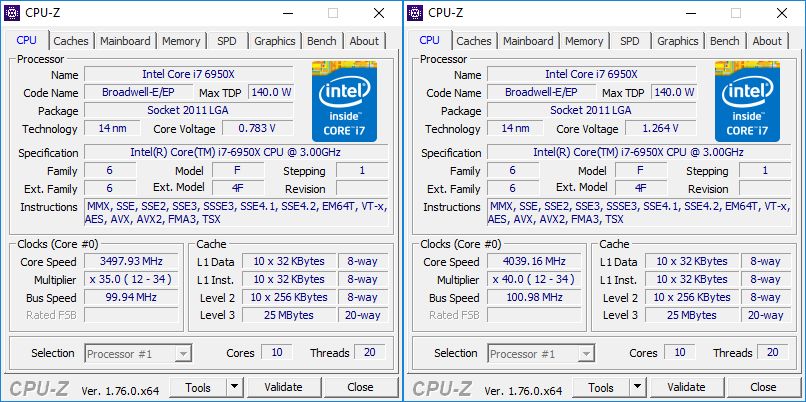Switch to Bench tab in the right window

724,41
